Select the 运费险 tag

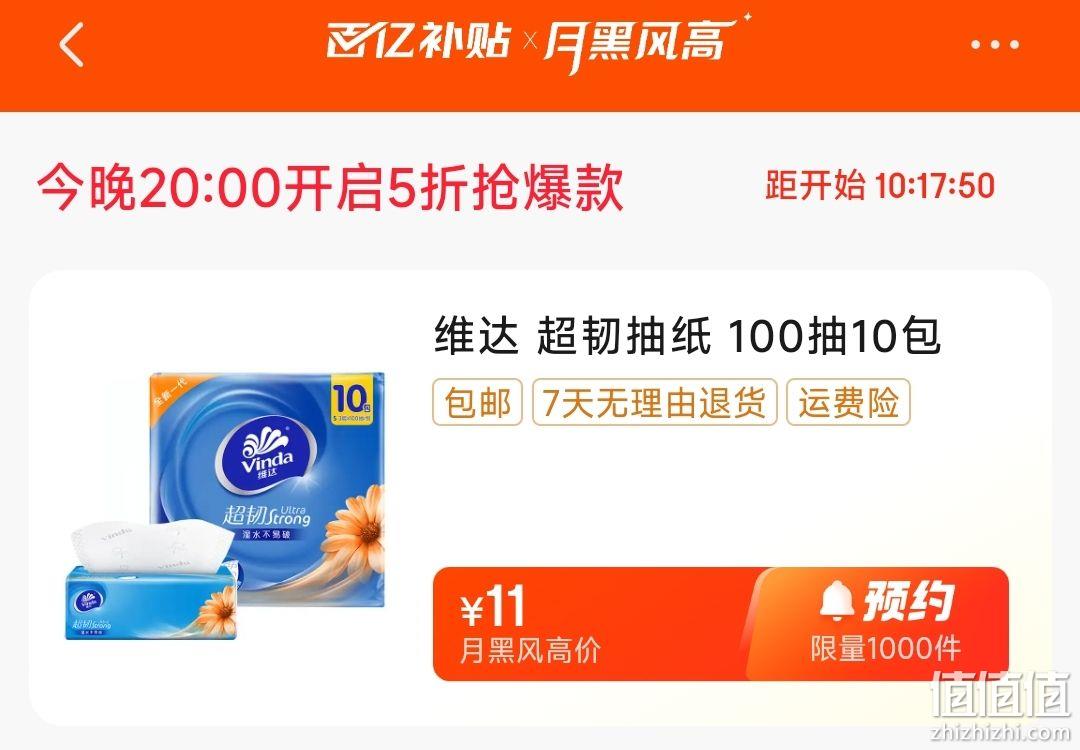[x=849, y=402]
